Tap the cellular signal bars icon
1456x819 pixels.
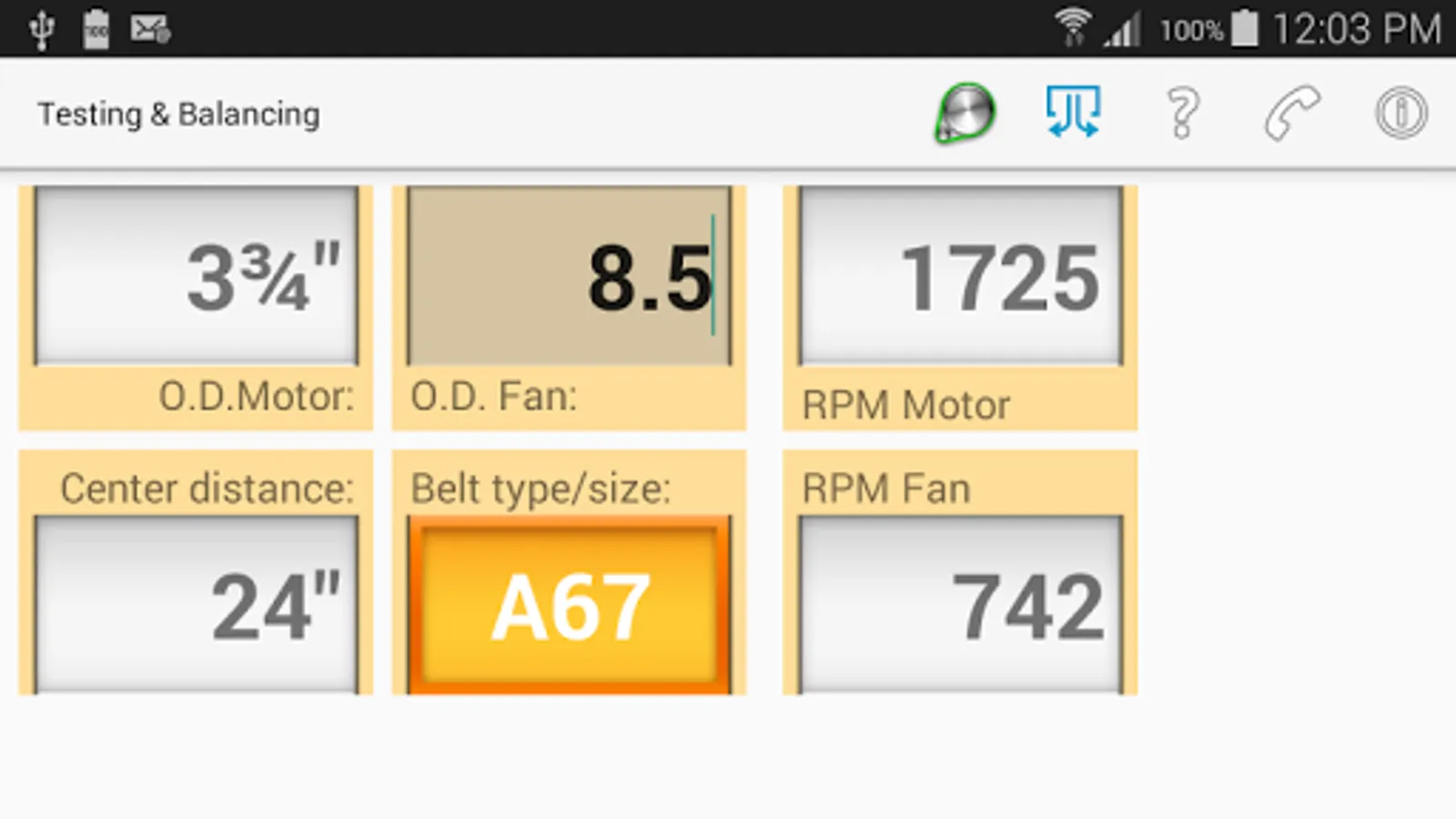pos(1123,31)
